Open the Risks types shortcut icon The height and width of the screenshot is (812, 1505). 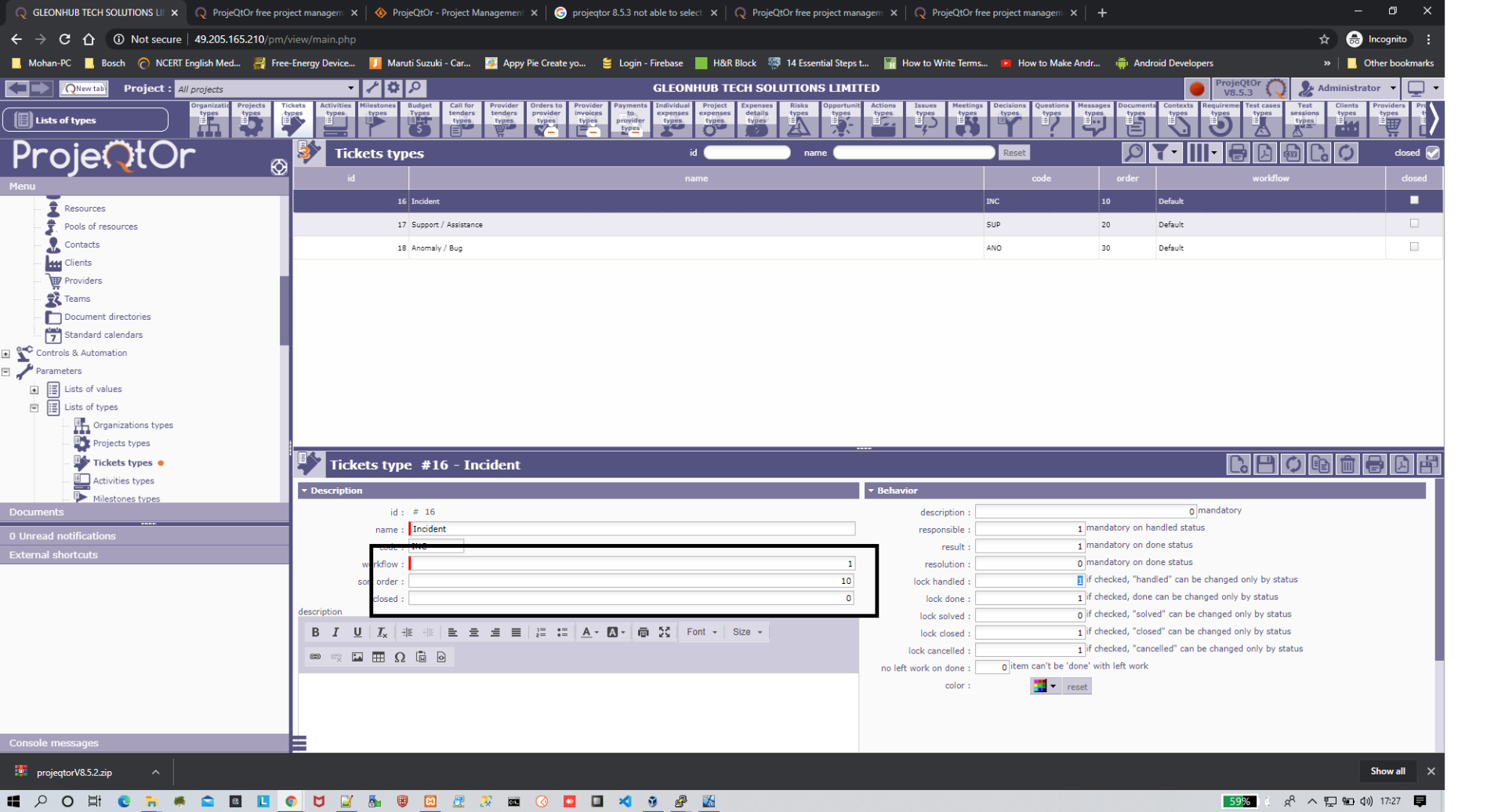click(799, 120)
